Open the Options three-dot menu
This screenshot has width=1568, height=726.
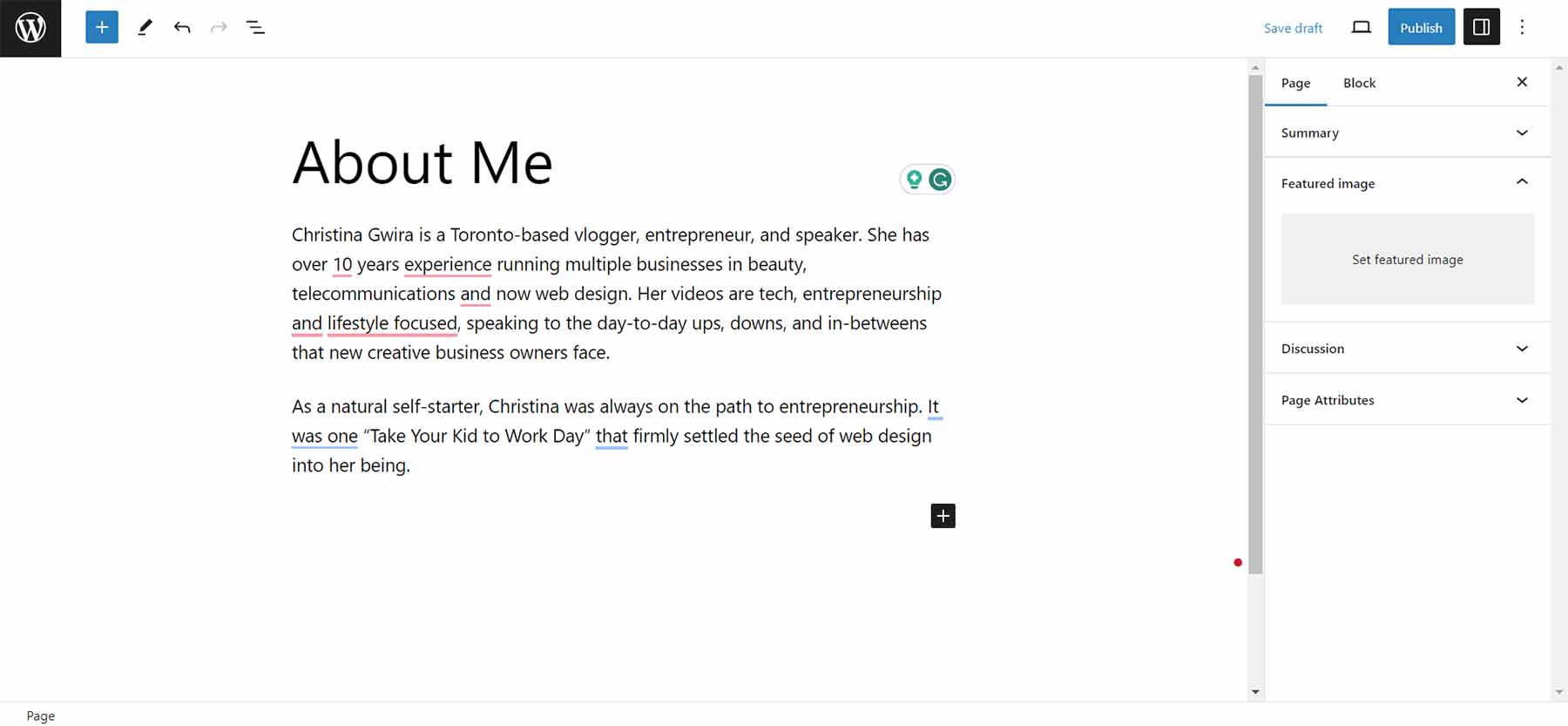[x=1522, y=28]
